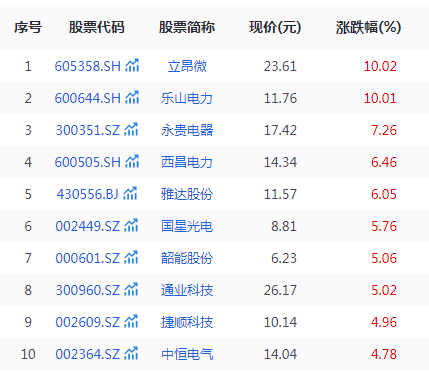Image resolution: width=429 pixels, height=374 pixels.
Task: Select price value 8.81
Action: [x=284, y=226]
